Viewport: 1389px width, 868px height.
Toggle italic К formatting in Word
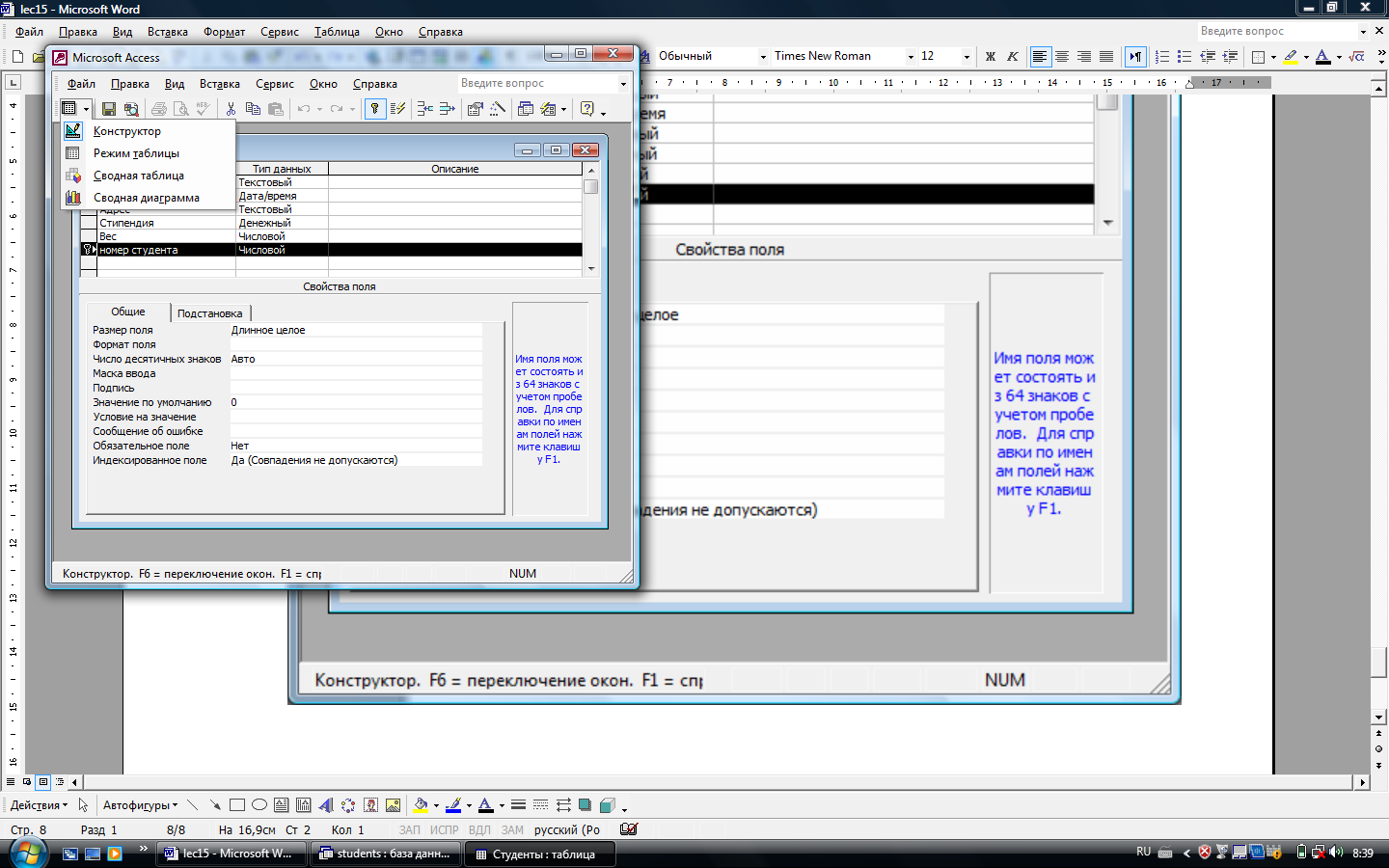pos(1012,57)
